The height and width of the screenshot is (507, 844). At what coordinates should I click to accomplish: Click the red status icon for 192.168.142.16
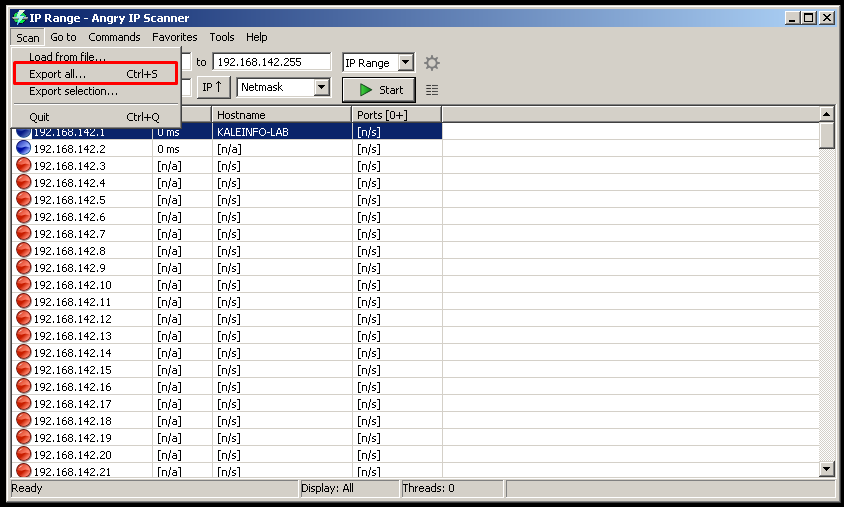pos(23,386)
